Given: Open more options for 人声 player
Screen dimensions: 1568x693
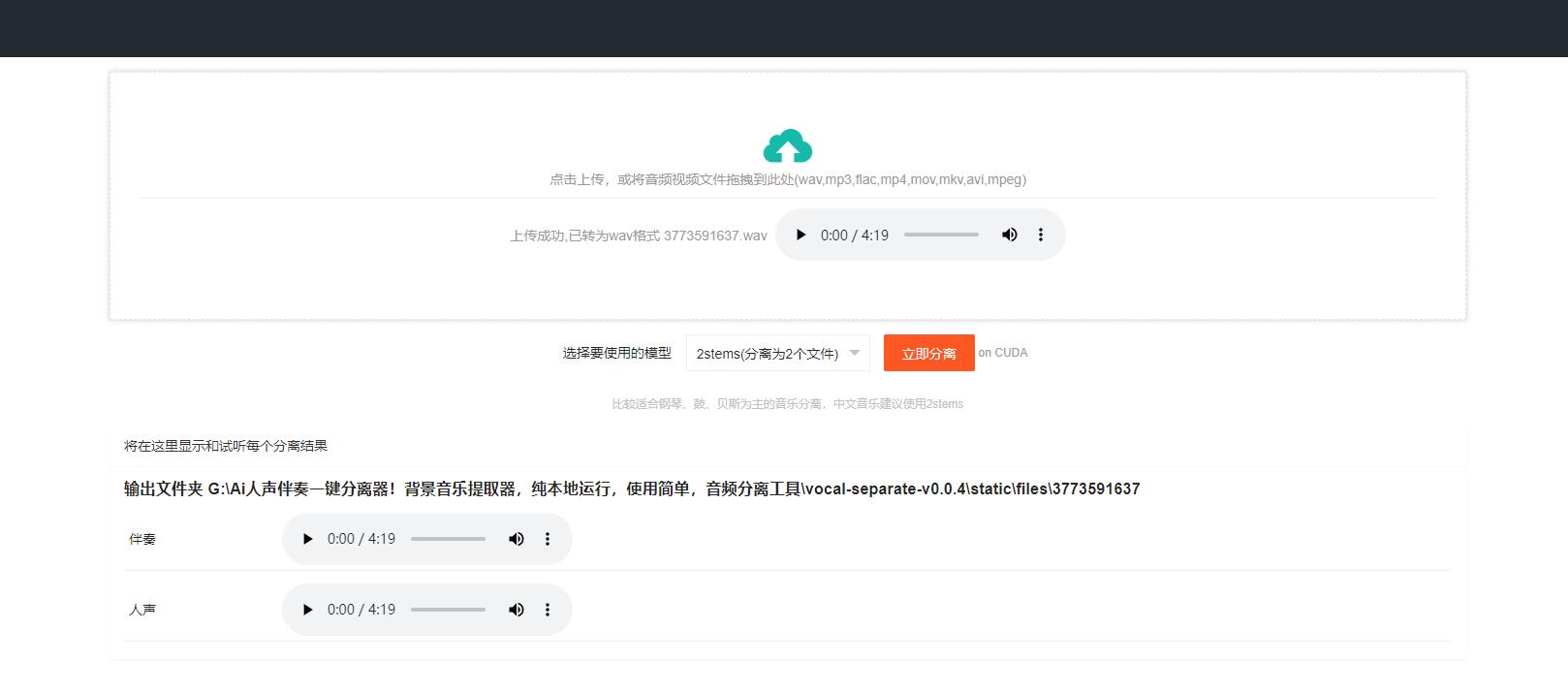Looking at the screenshot, I should (x=548, y=610).
